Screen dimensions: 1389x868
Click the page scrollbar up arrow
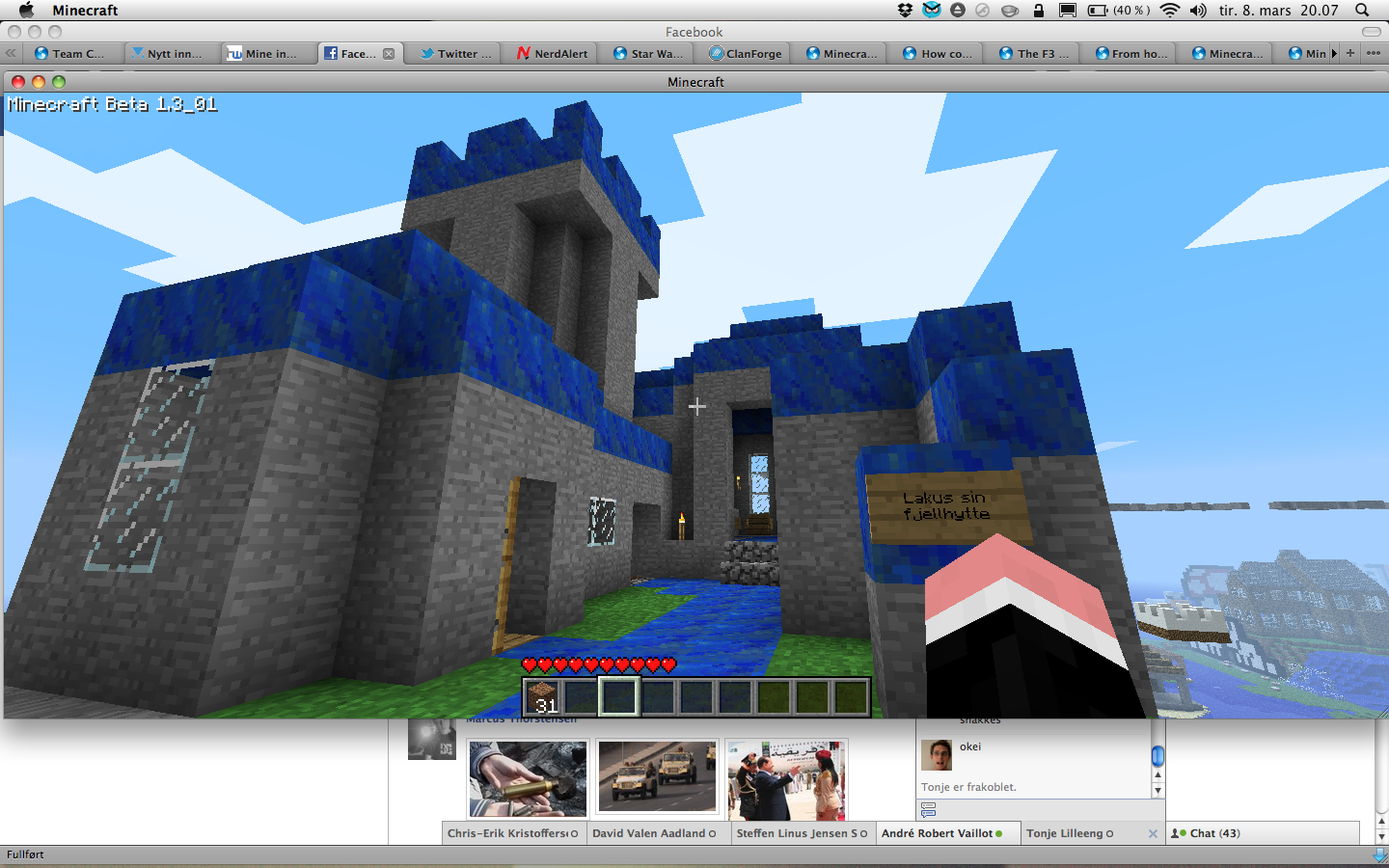click(x=1381, y=823)
